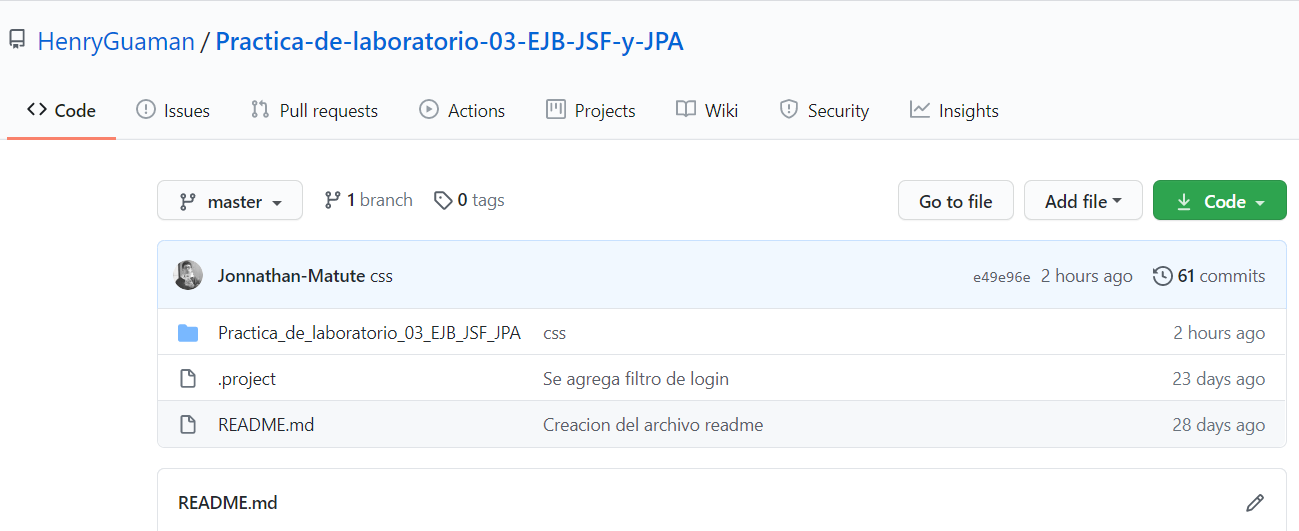Open the Practica-de-laboratorio-03-EJB-JSF-y-JPA repository link

click(450, 41)
